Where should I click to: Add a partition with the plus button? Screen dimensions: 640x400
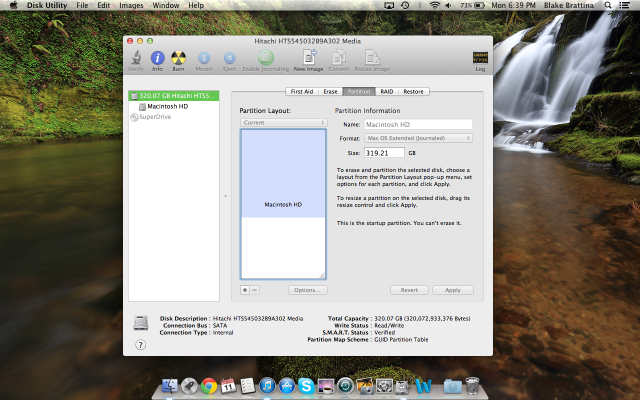point(245,290)
